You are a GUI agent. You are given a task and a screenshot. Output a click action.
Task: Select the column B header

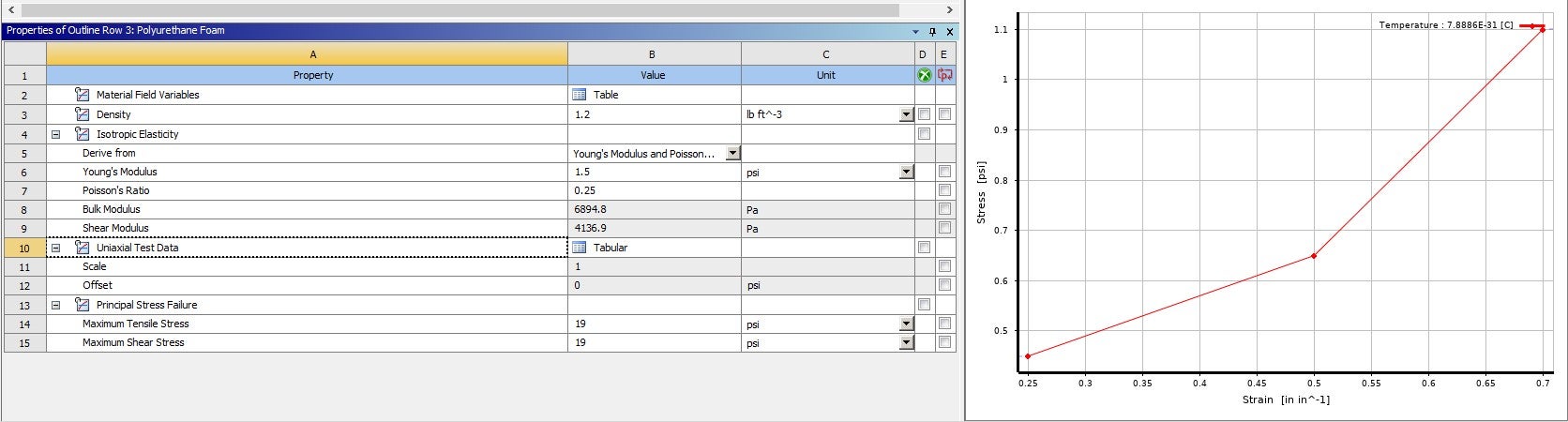pyautogui.click(x=655, y=54)
